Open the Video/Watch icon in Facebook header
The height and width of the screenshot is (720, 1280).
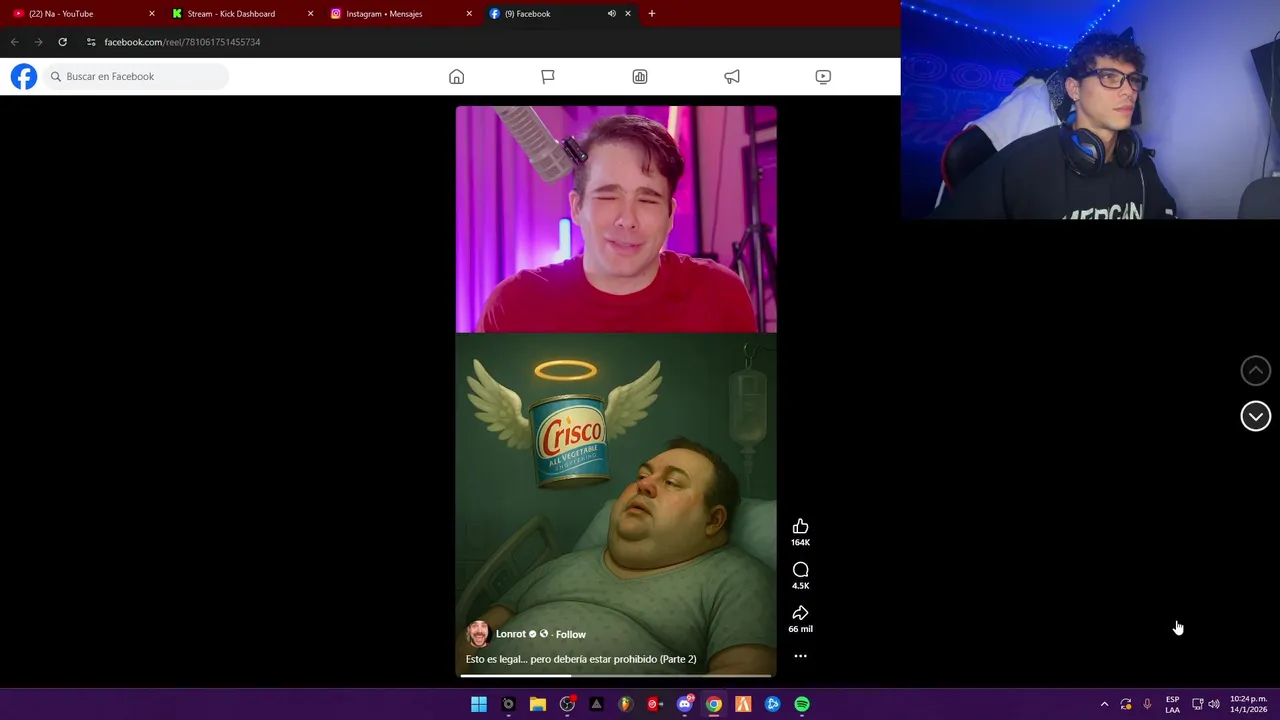pos(823,77)
